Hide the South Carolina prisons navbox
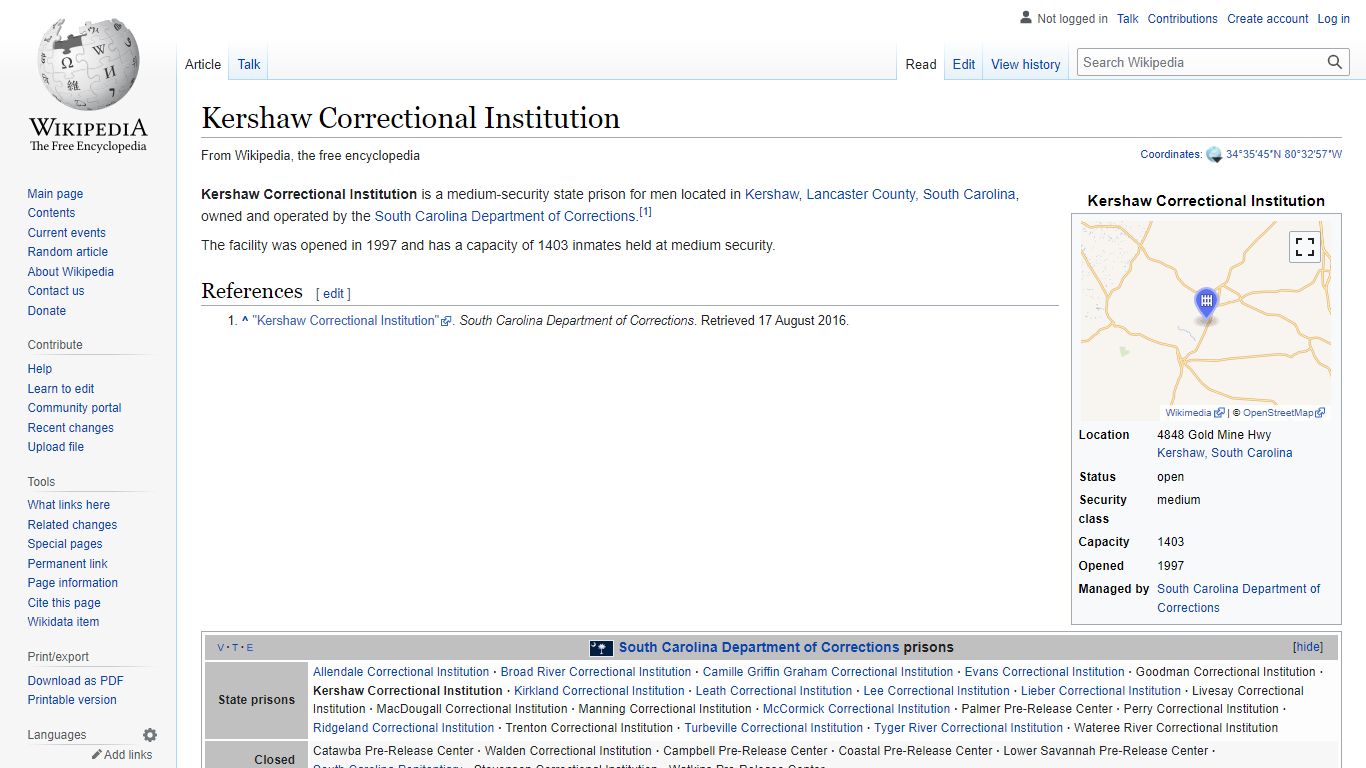The width and height of the screenshot is (1366, 768). coord(1307,647)
